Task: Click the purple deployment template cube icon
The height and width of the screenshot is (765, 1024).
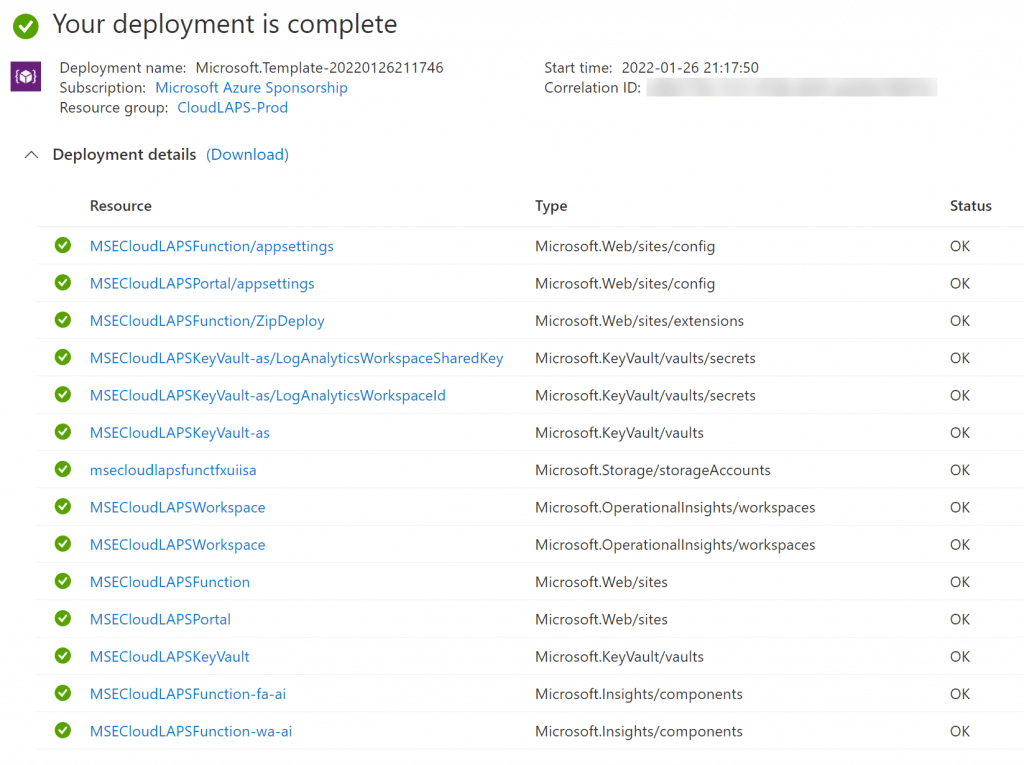Action: click(26, 76)
